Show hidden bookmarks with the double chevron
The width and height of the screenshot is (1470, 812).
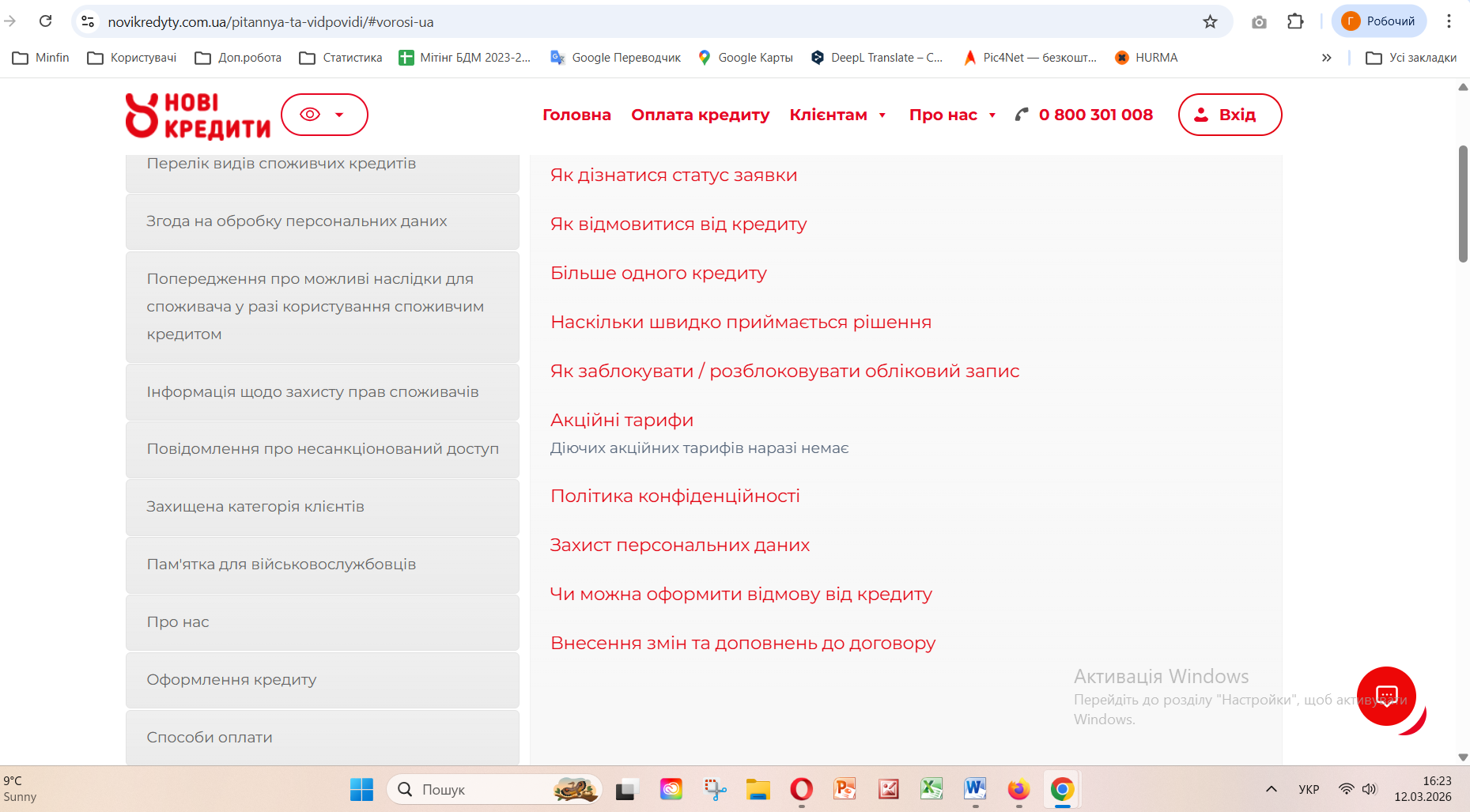pos(1327,58)
